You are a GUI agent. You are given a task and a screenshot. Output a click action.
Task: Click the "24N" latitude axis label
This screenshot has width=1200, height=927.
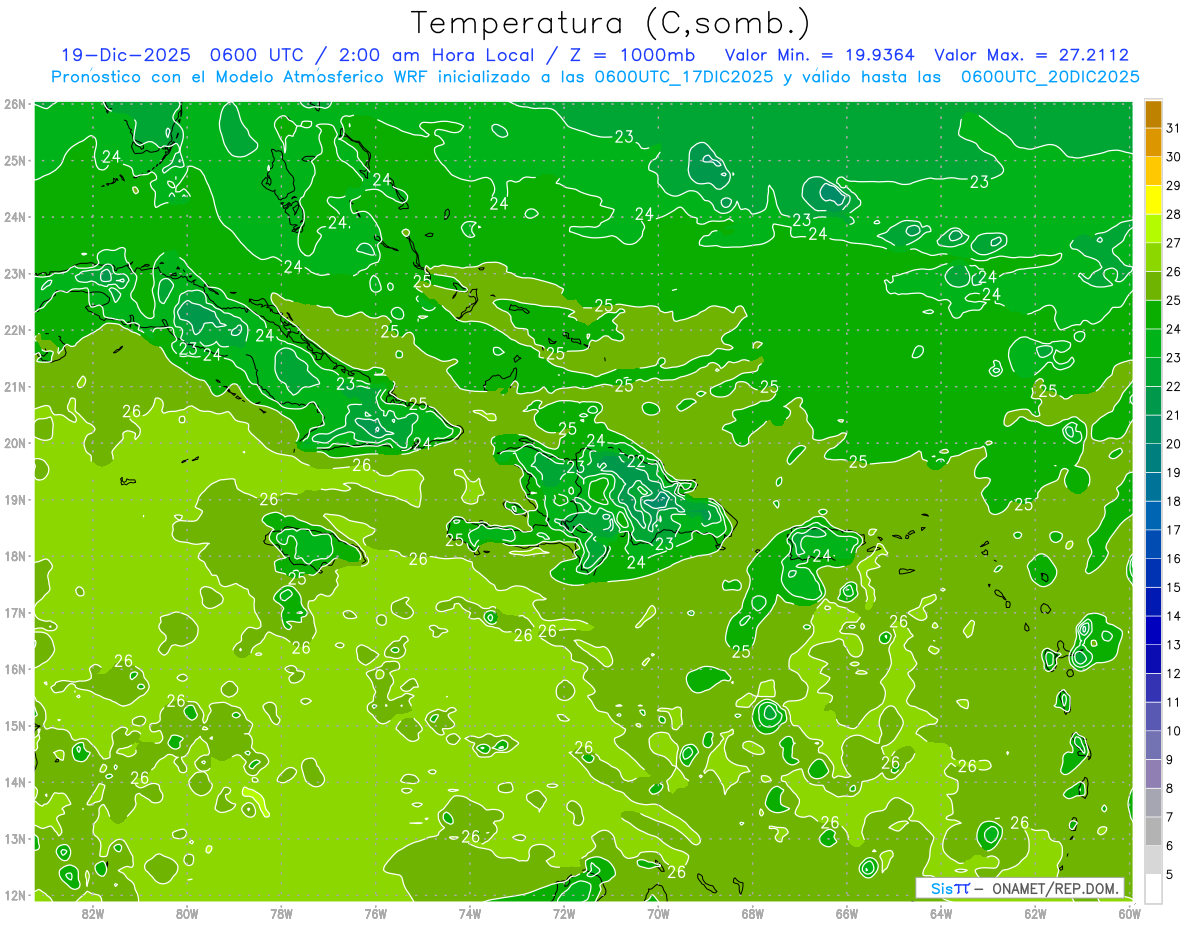(14, 217)
